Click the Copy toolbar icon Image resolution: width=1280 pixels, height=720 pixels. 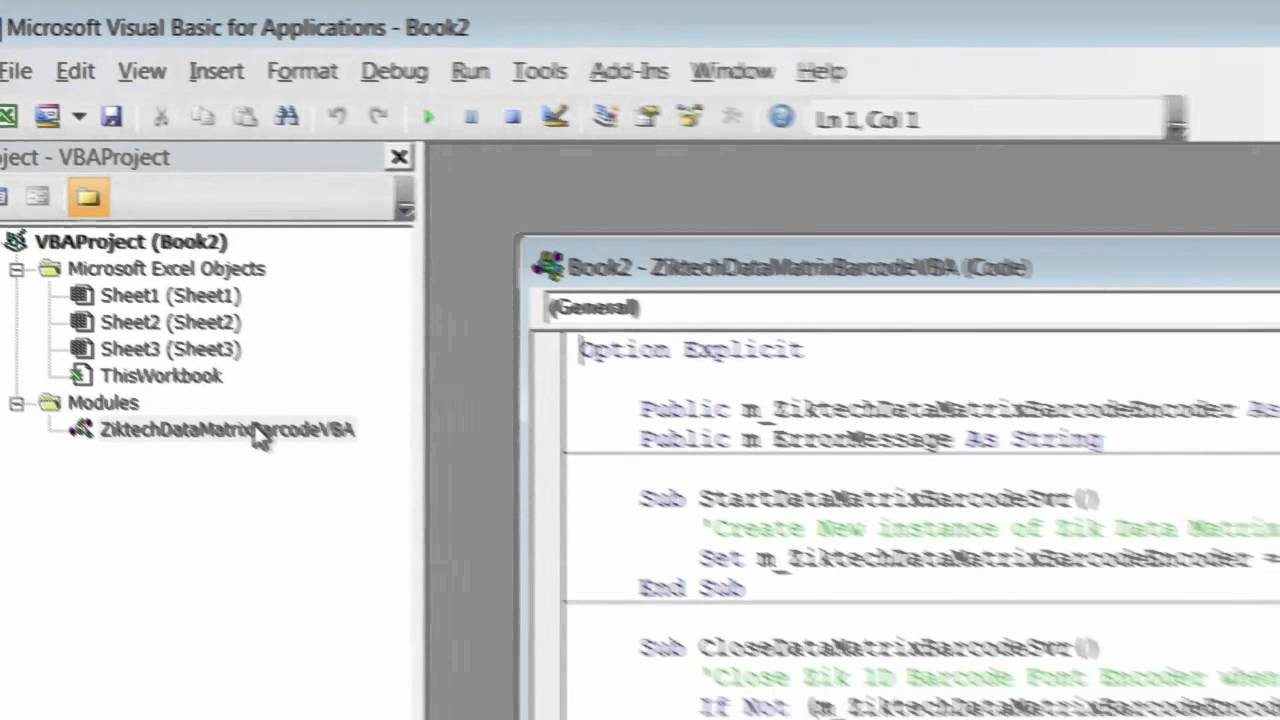pos(203,117)
